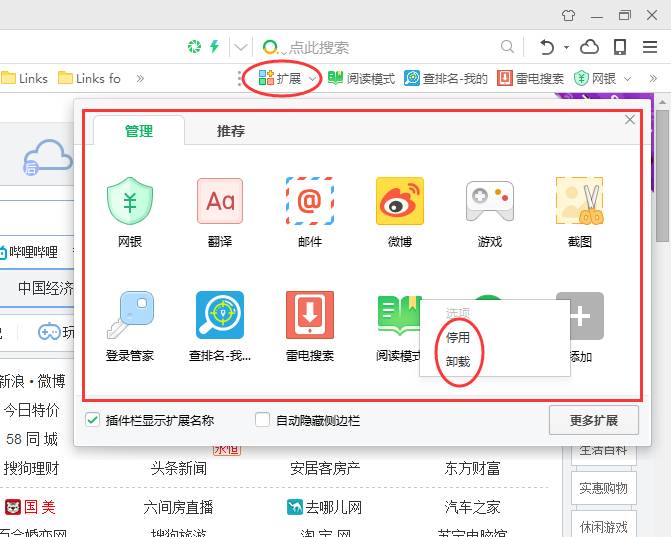The image size is (671, 537).
Task: Open the 搜狗理财 link
Action: tap(31, 469)
